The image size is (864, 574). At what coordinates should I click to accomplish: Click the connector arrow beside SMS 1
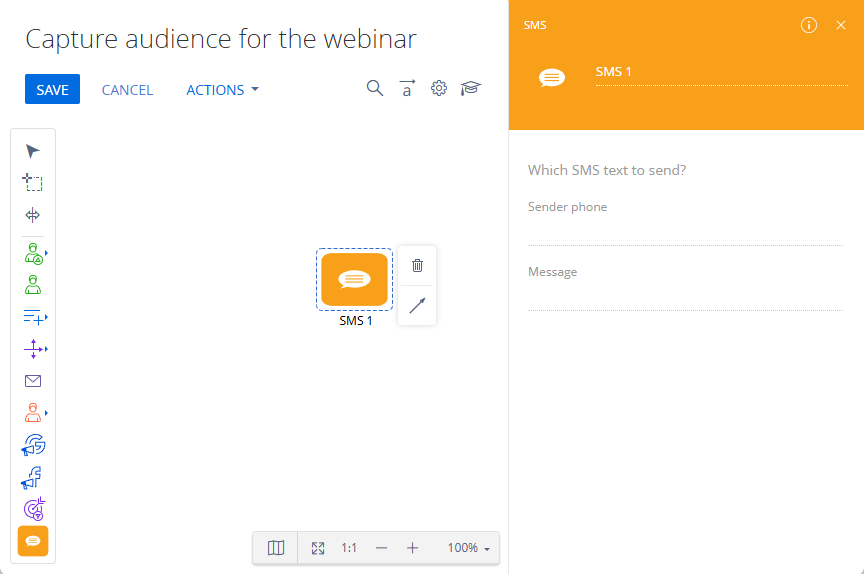coord(417,305)
